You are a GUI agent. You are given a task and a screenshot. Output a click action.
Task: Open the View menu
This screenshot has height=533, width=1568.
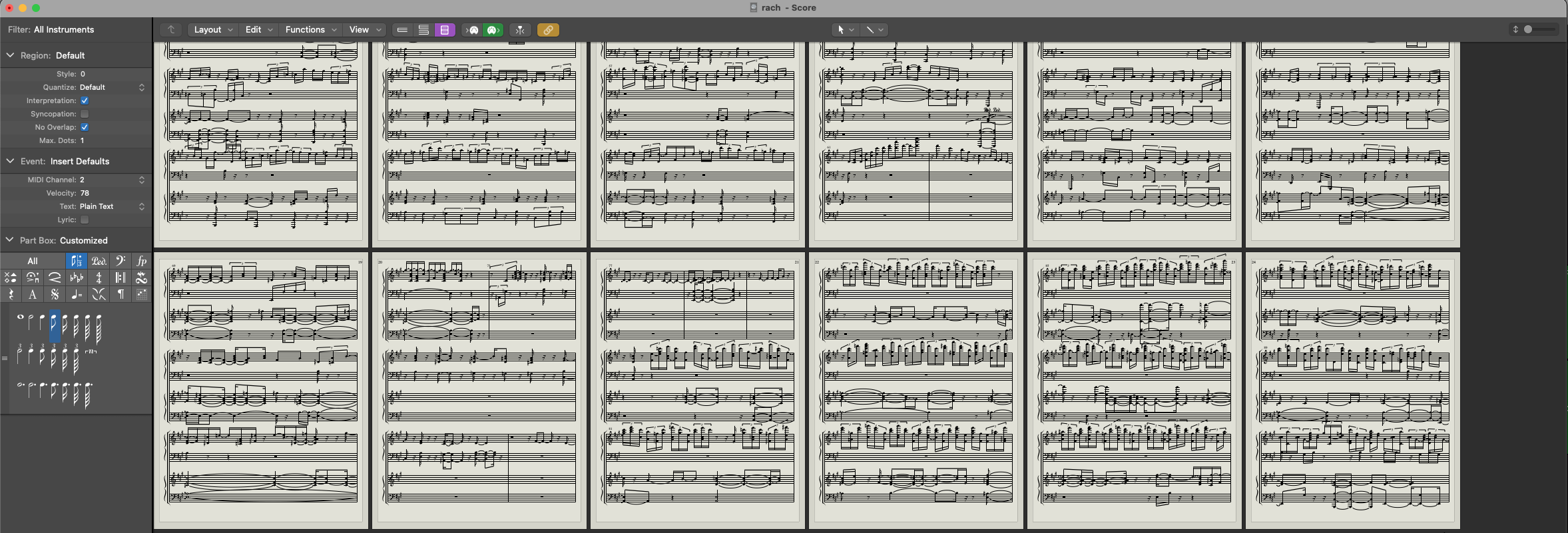pyautogui.click(x=366, y=30)
